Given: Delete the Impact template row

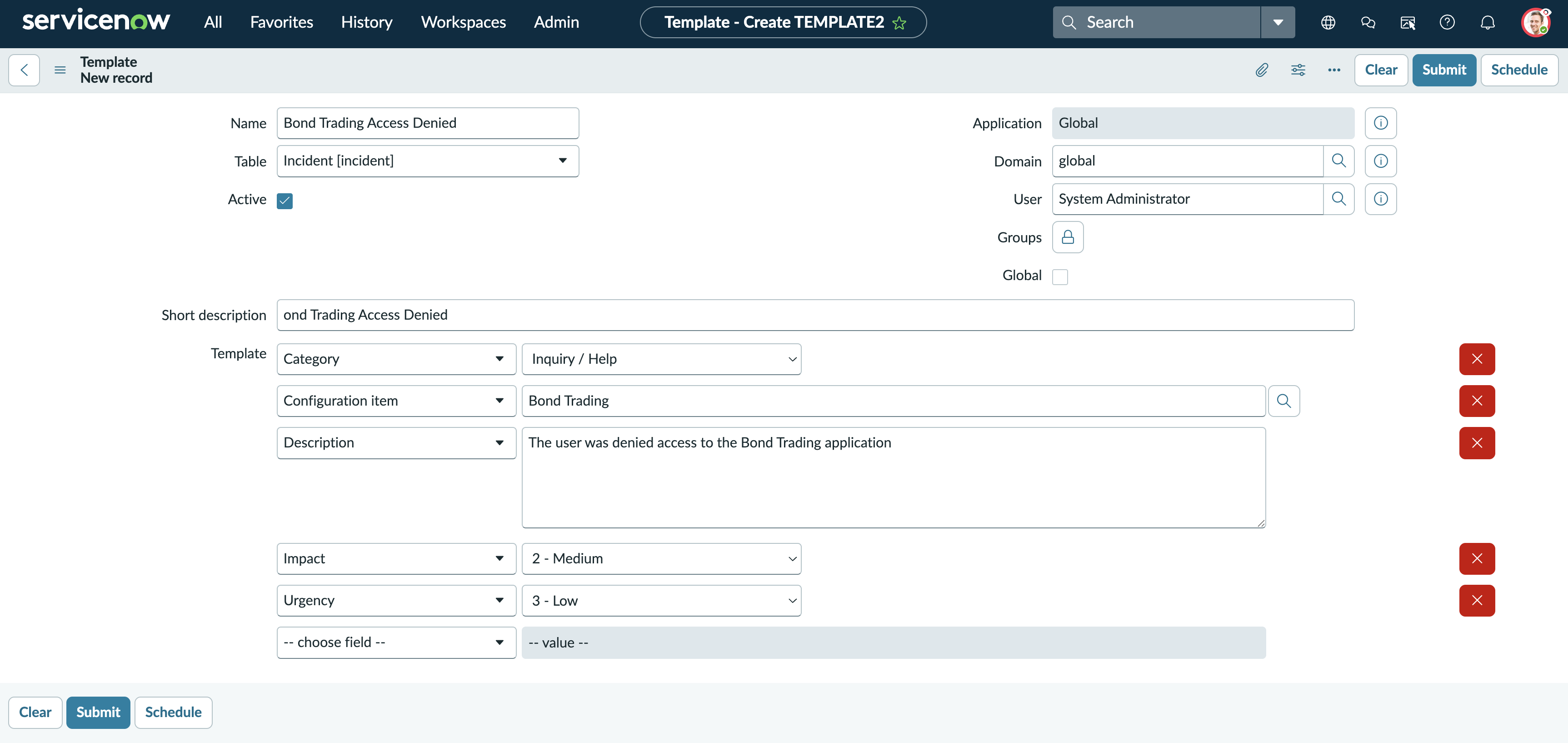Looking at the screenshot, I should click(x=1477, y=558).
